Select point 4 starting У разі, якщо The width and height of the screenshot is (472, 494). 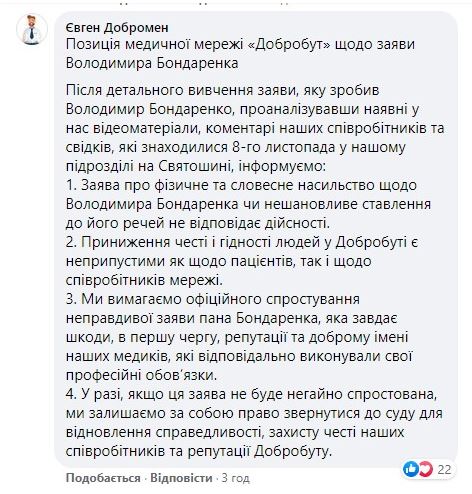tap(254, 423)
